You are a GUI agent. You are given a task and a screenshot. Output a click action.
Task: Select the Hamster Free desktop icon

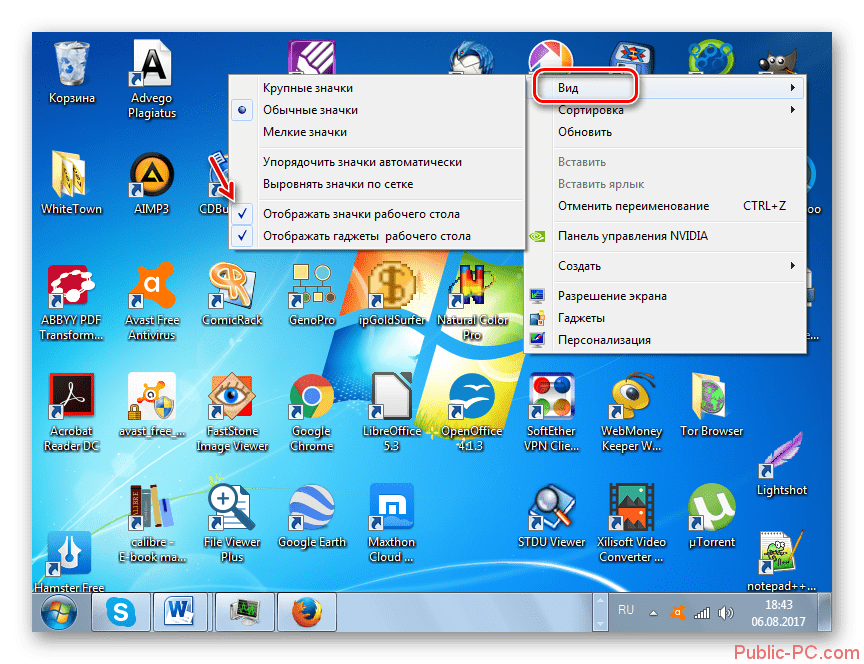(x=69, y=562)
